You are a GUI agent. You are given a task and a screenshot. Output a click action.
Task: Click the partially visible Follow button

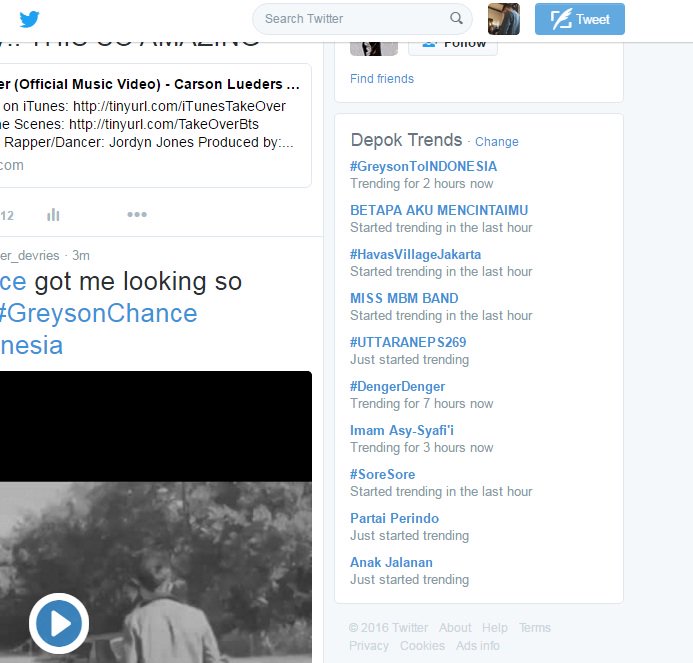453,49
